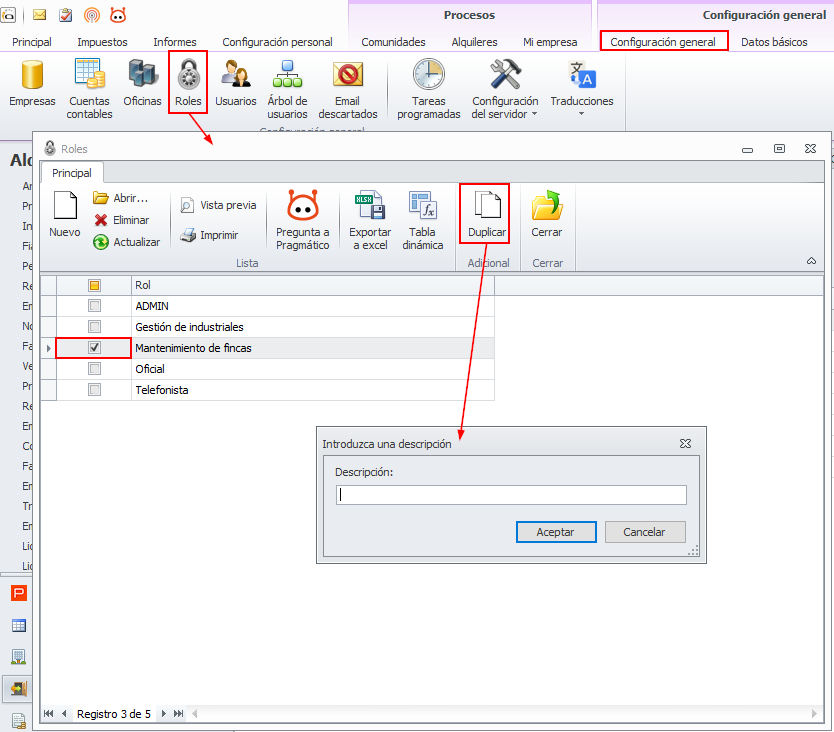Viewport: 834px width, 732px height.
Task: Ask Pragmático via the robot icon
Action: tap(303, 205)
